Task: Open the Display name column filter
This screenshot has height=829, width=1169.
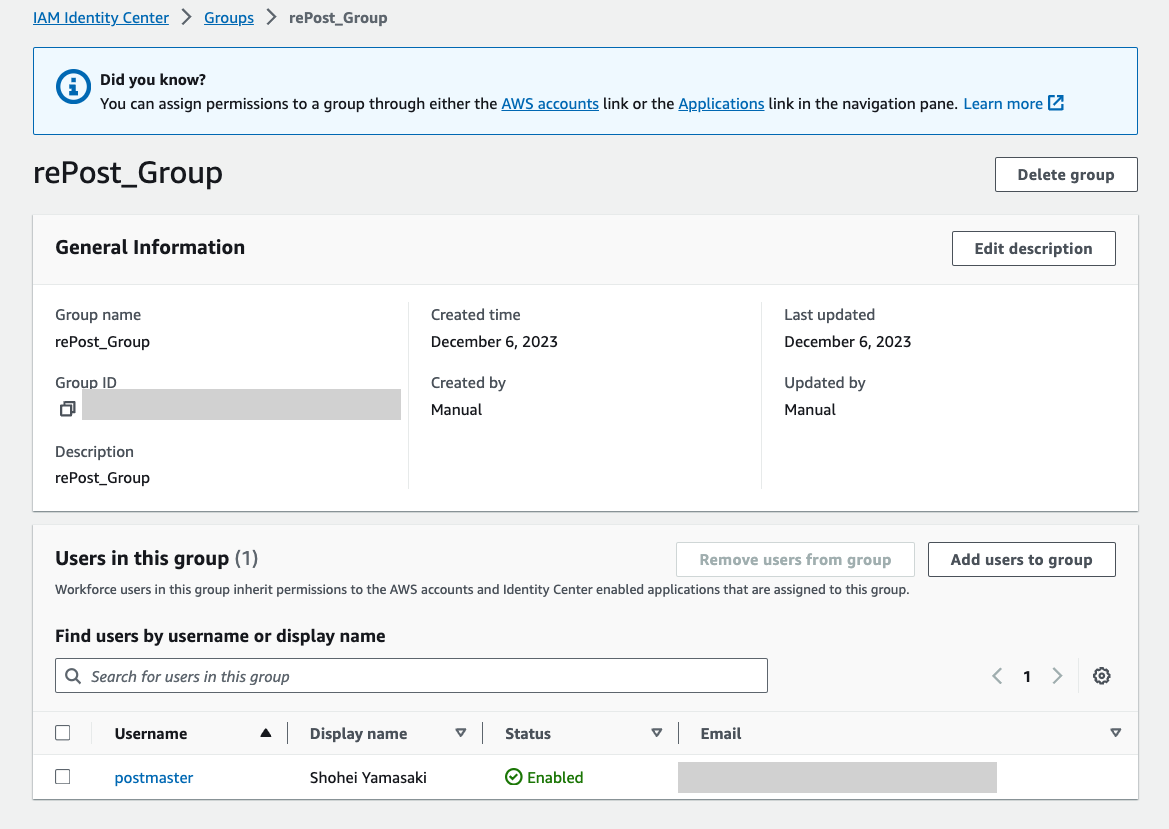Action: point(461,732)
